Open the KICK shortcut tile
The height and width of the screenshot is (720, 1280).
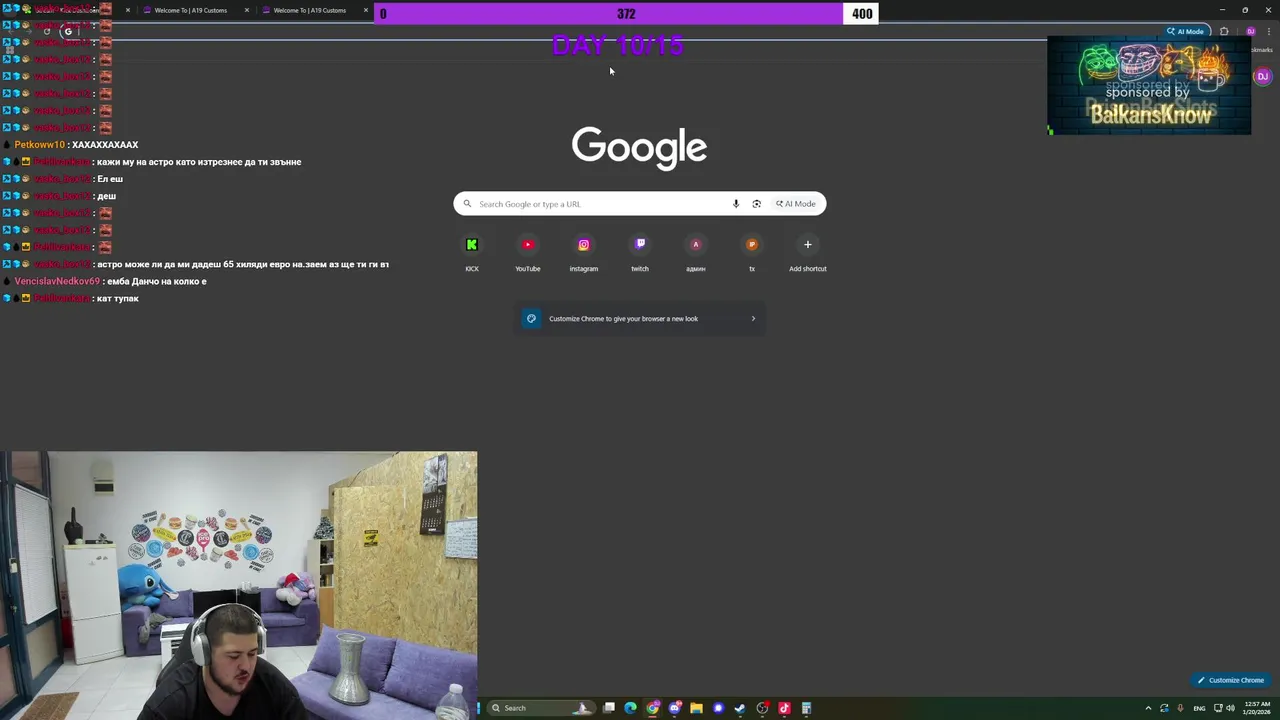[472, 253]
